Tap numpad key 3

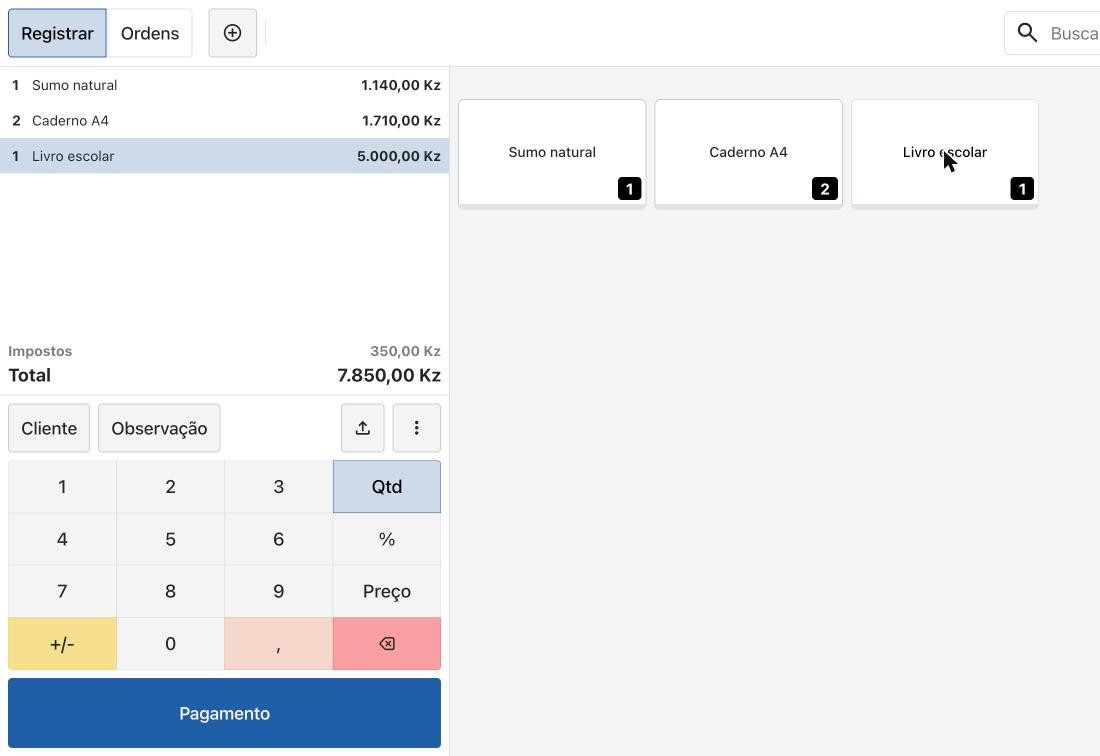[x=279, y=487]
